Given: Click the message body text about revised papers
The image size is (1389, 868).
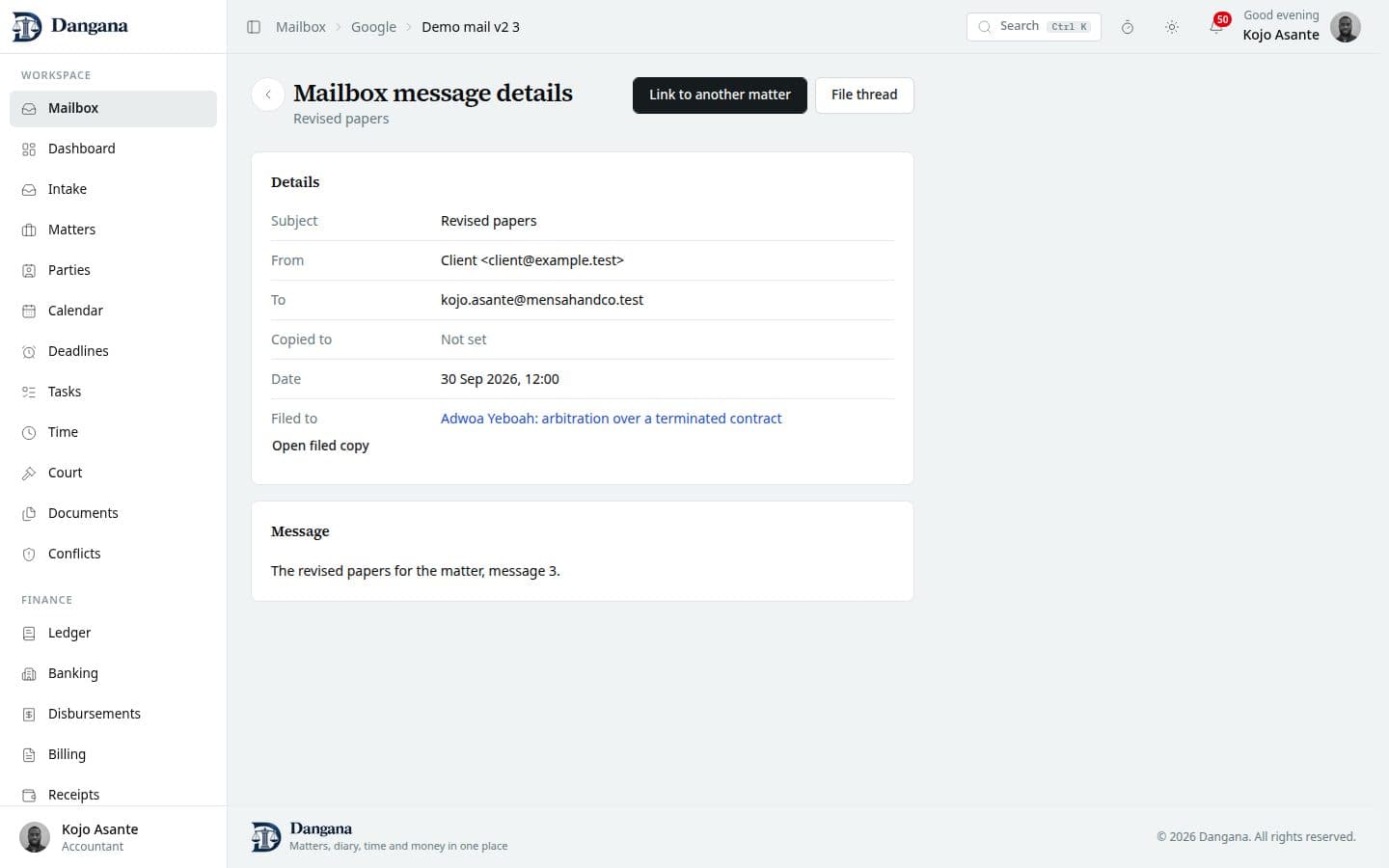Looking at the screenshot, I should pyautogui.click(x=416, y=571).
